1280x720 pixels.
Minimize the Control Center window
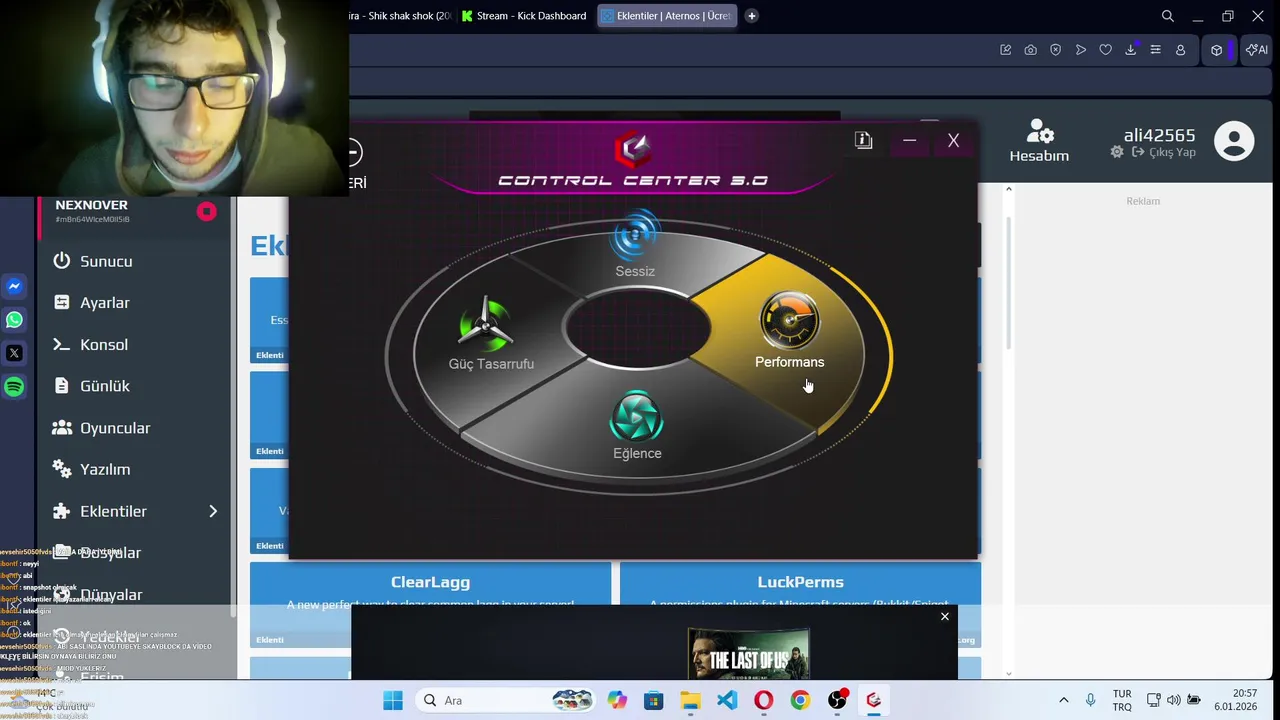pyautogui.click(x=909, y=141)
